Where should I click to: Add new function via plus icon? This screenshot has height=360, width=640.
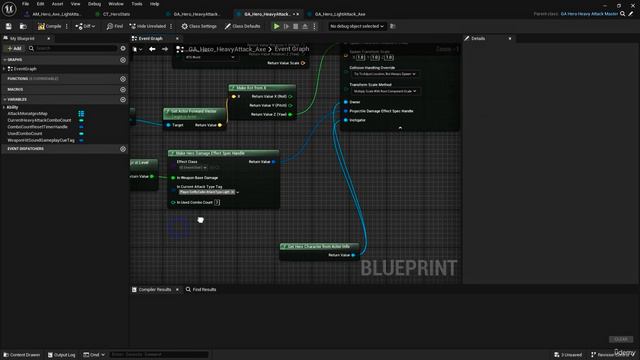coord(123,79)
